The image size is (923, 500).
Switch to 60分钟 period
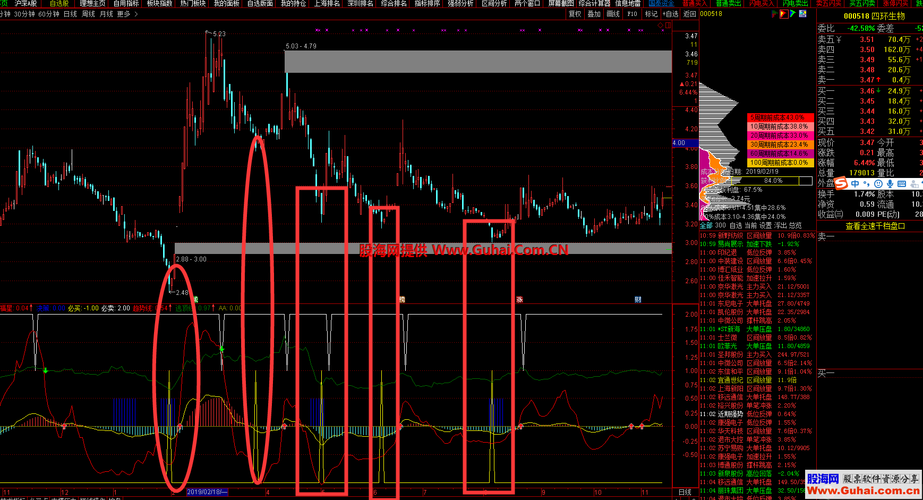click(48, 14)
